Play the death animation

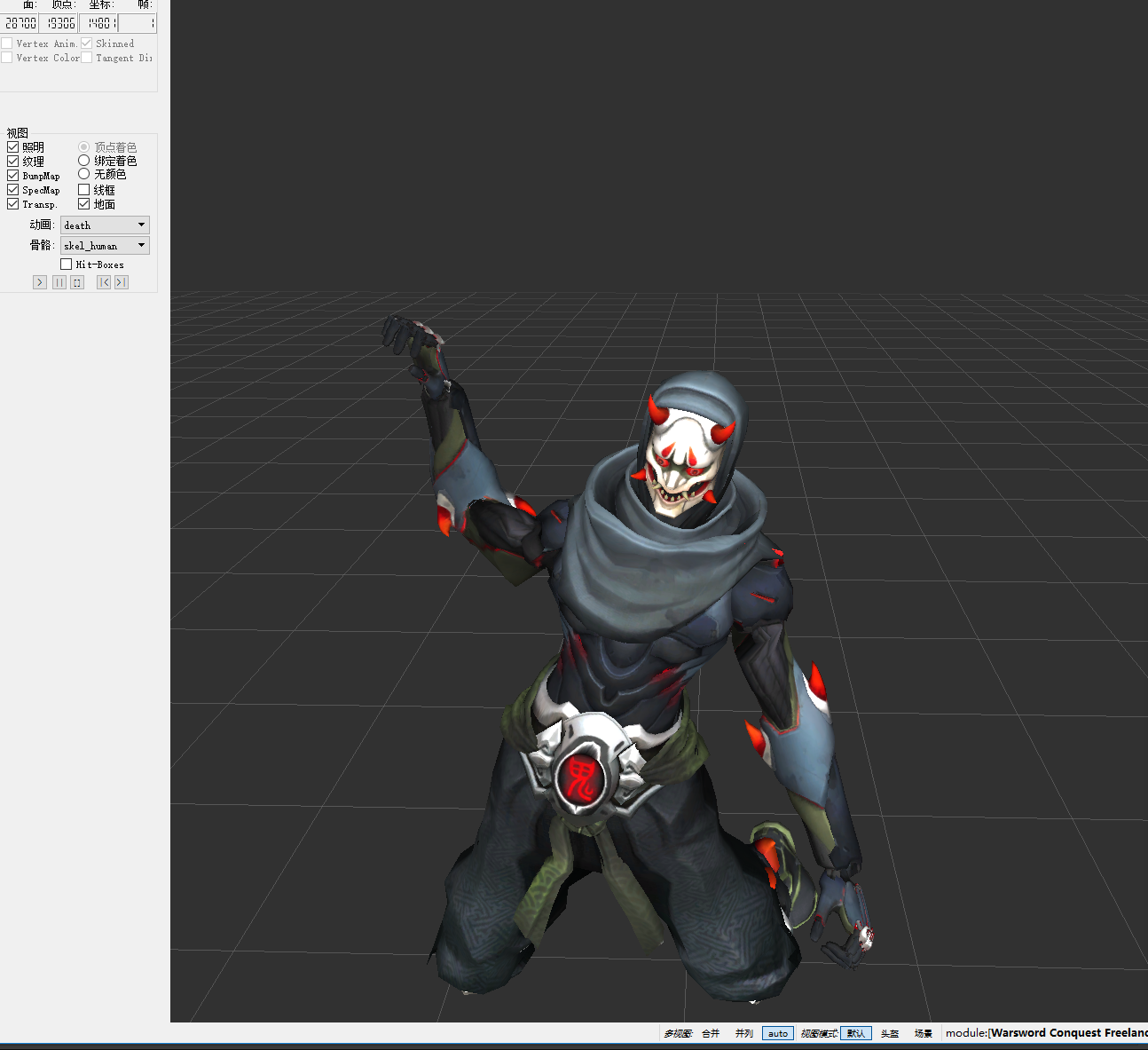(39, 282)
